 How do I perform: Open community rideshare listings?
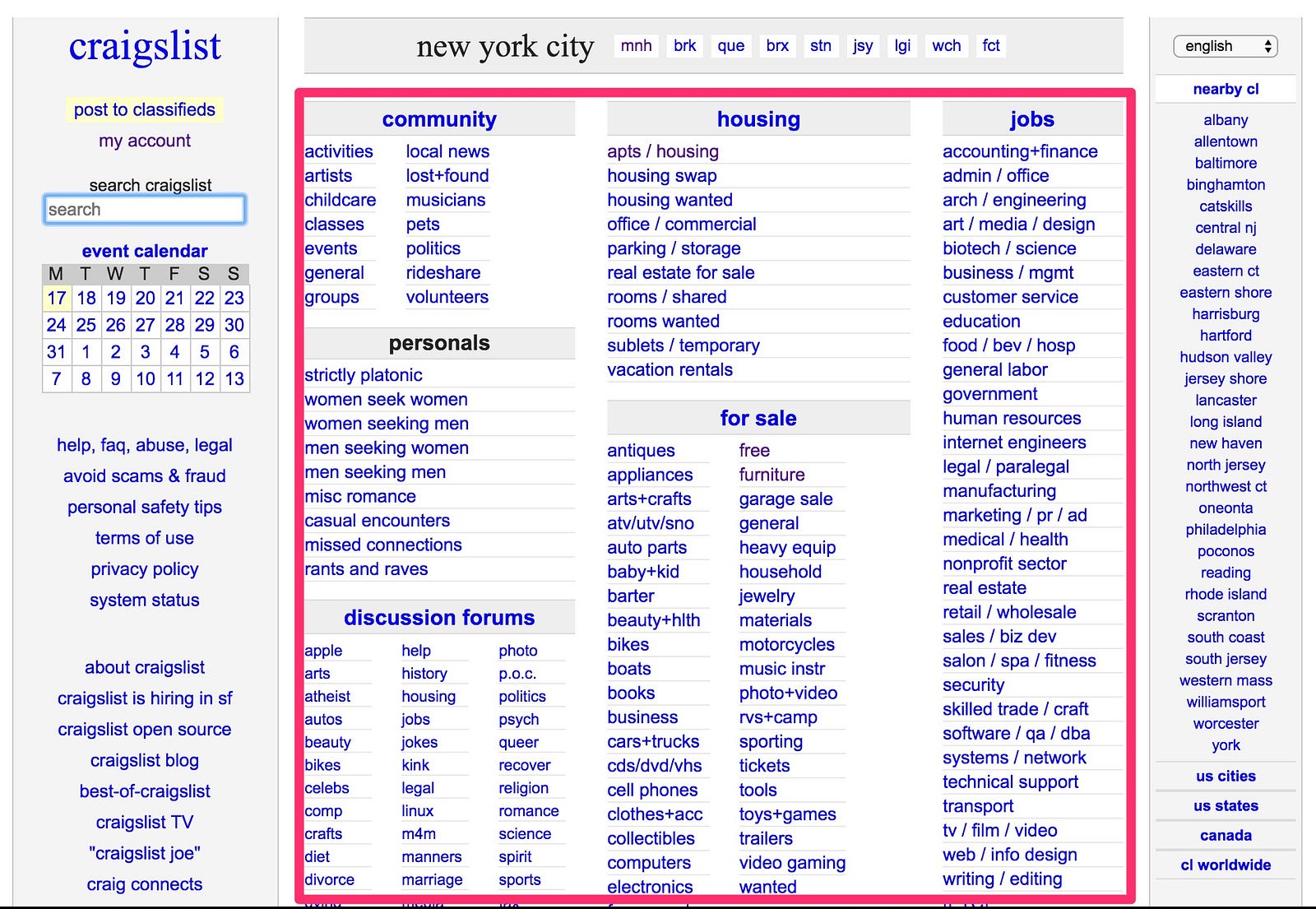(443, 272)
